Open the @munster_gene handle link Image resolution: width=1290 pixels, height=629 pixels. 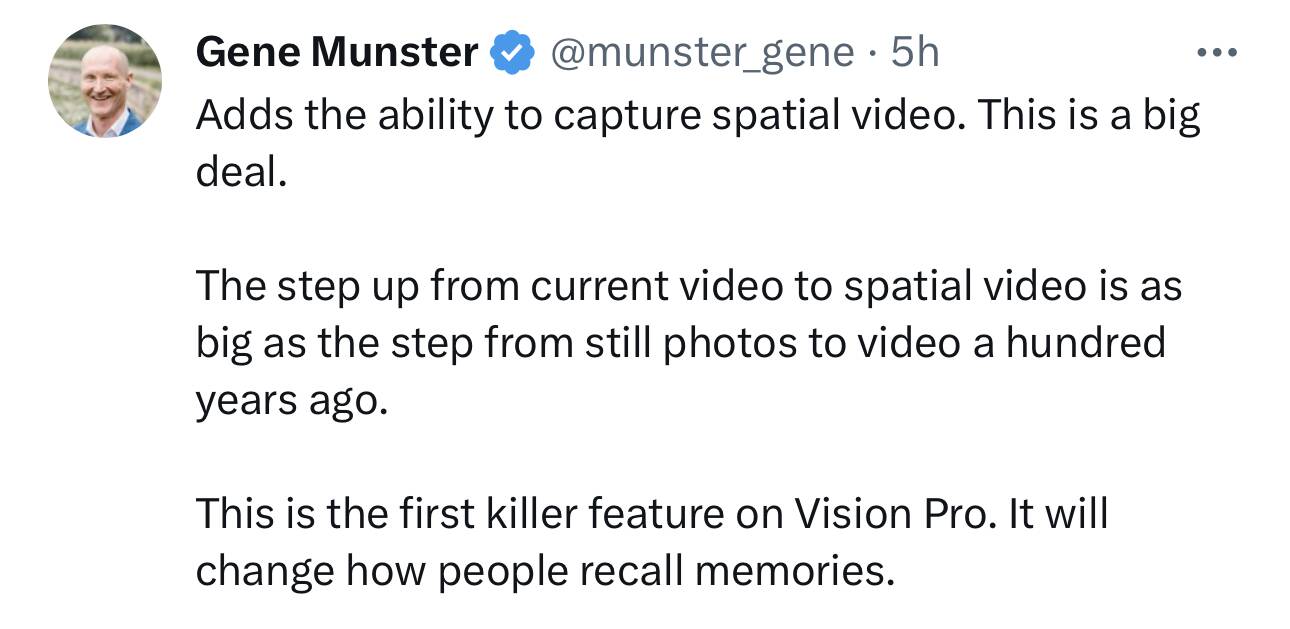(698, 53)
